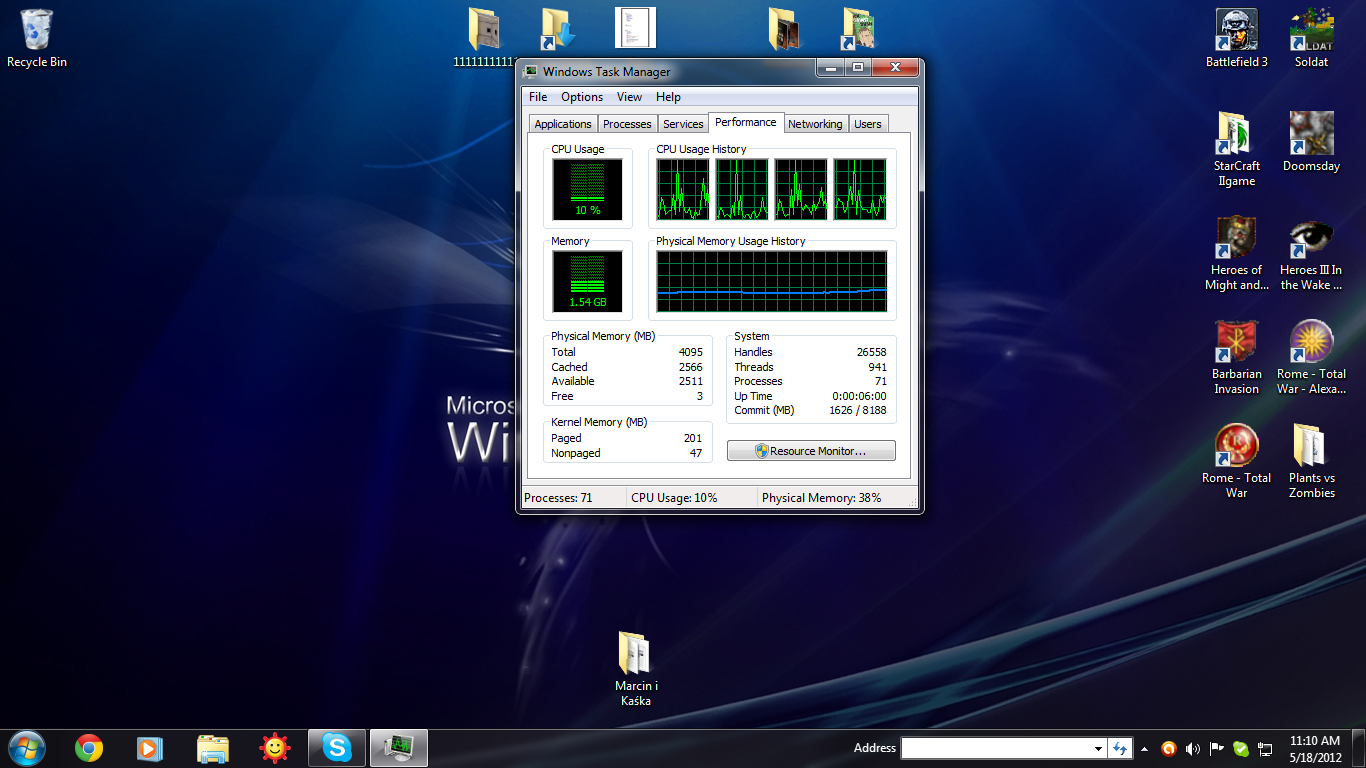Click the network connection tray icon
This screenshot has height=768, width=1366.
pos(1264,748)
